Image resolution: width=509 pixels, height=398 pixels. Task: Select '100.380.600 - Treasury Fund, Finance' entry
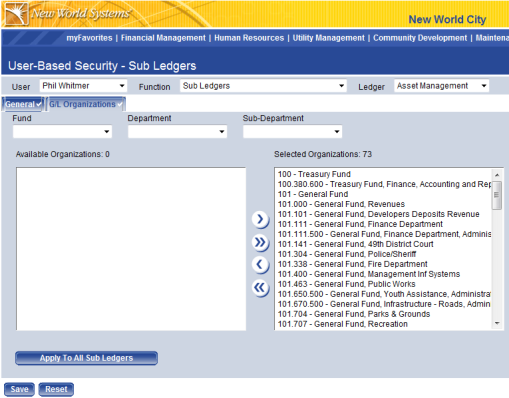(x=383, y=184)
